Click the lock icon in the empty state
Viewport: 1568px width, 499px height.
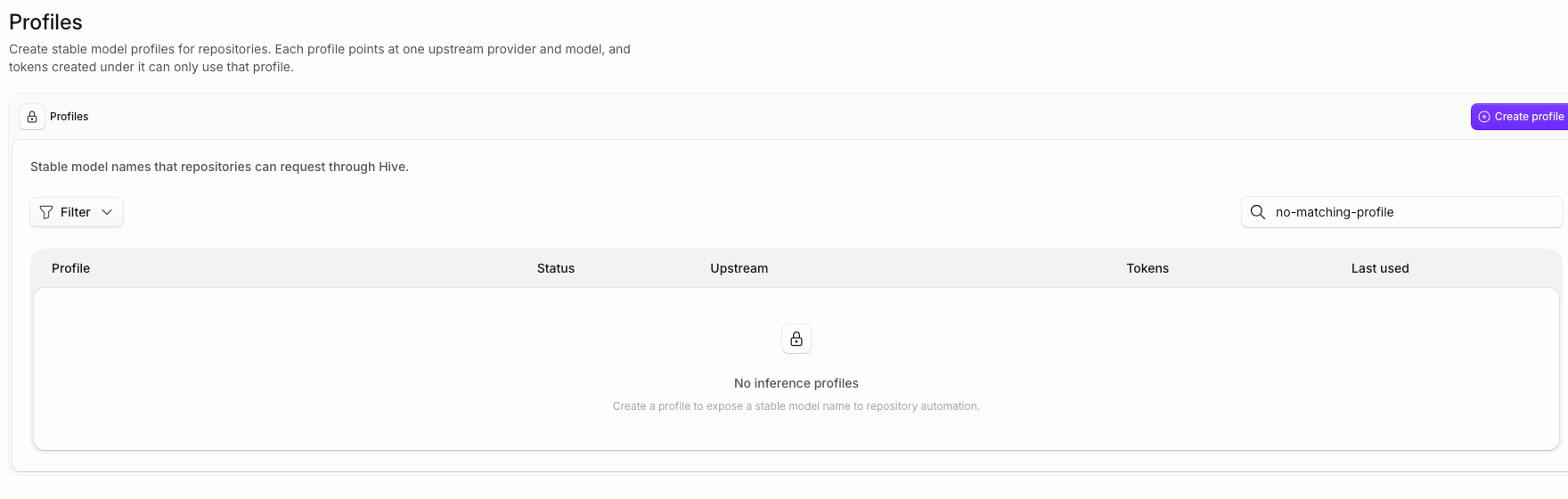796,339
